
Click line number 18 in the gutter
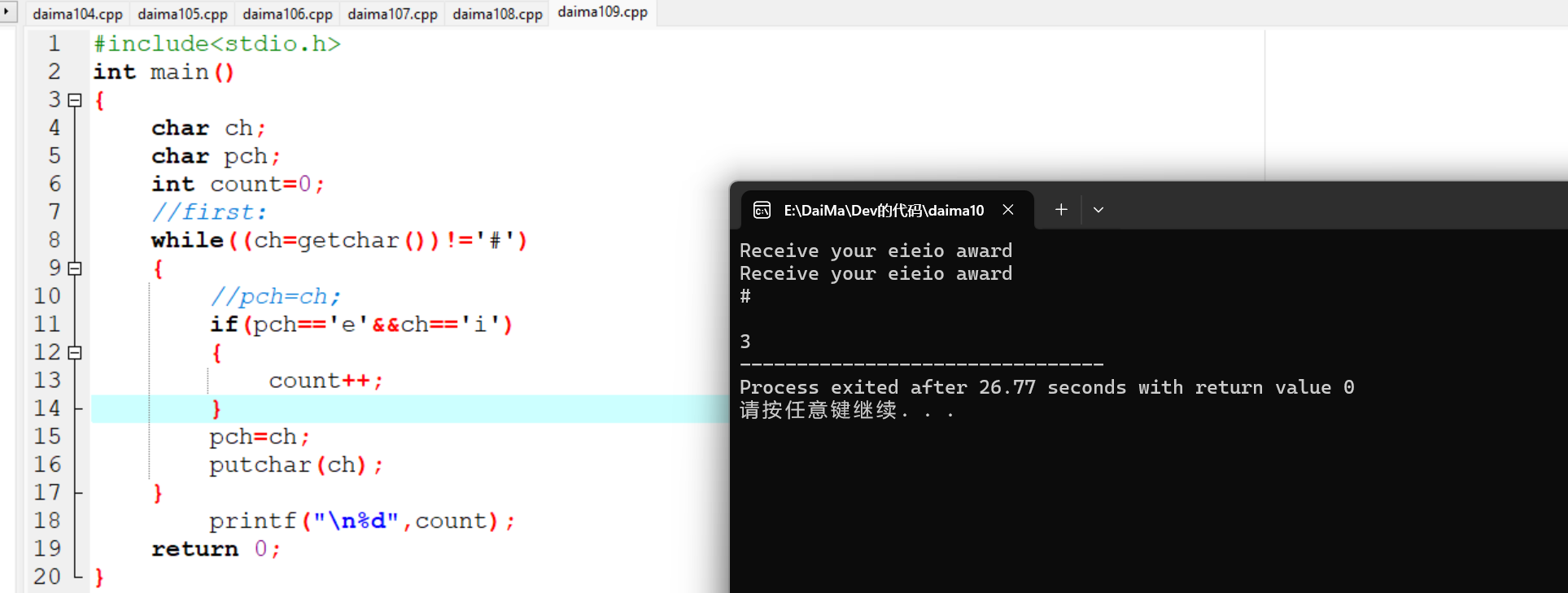tap(47, 521)
